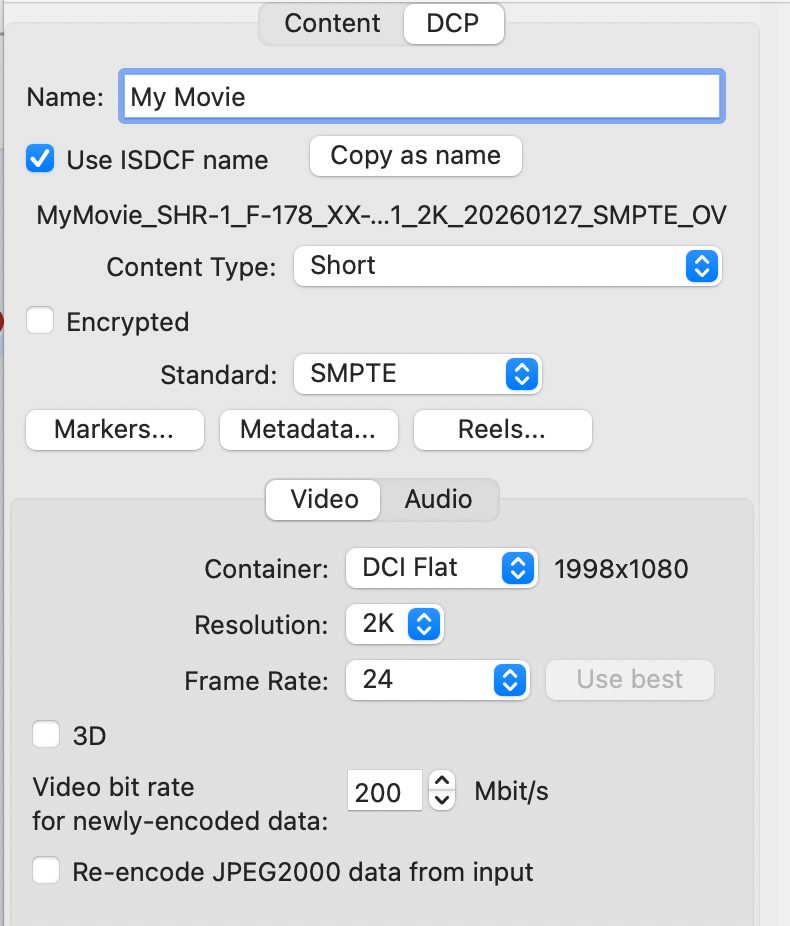Image resolution: width=790 pixels, height=926 pixels.
Task: Click the video bit rate value field
Action: [385, 793]
